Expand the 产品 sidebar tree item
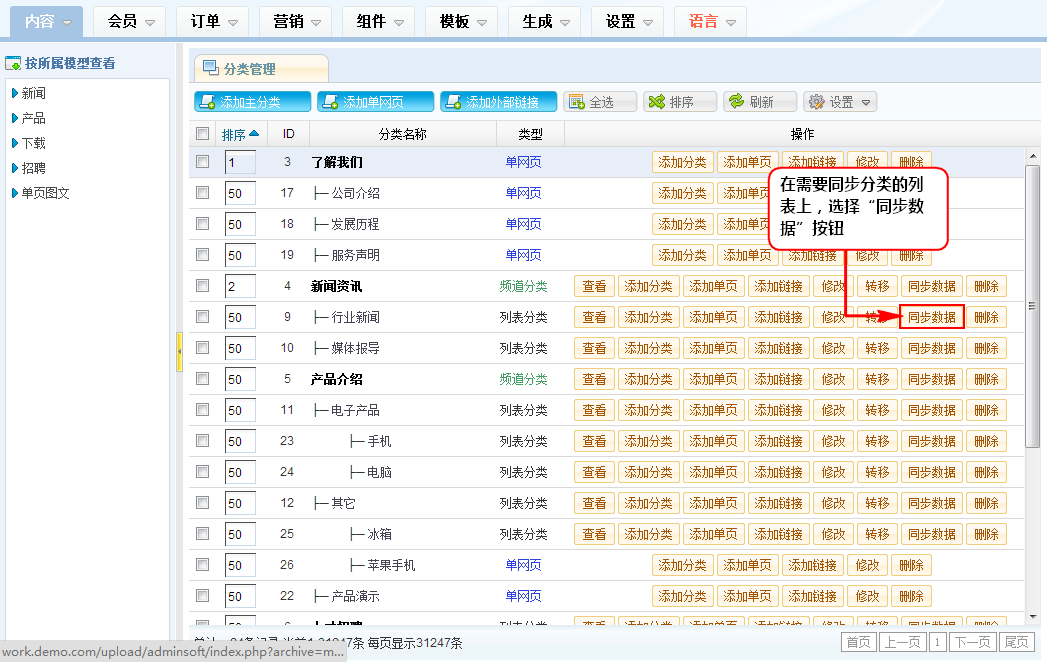1047x662 pixels. [14, 118]
